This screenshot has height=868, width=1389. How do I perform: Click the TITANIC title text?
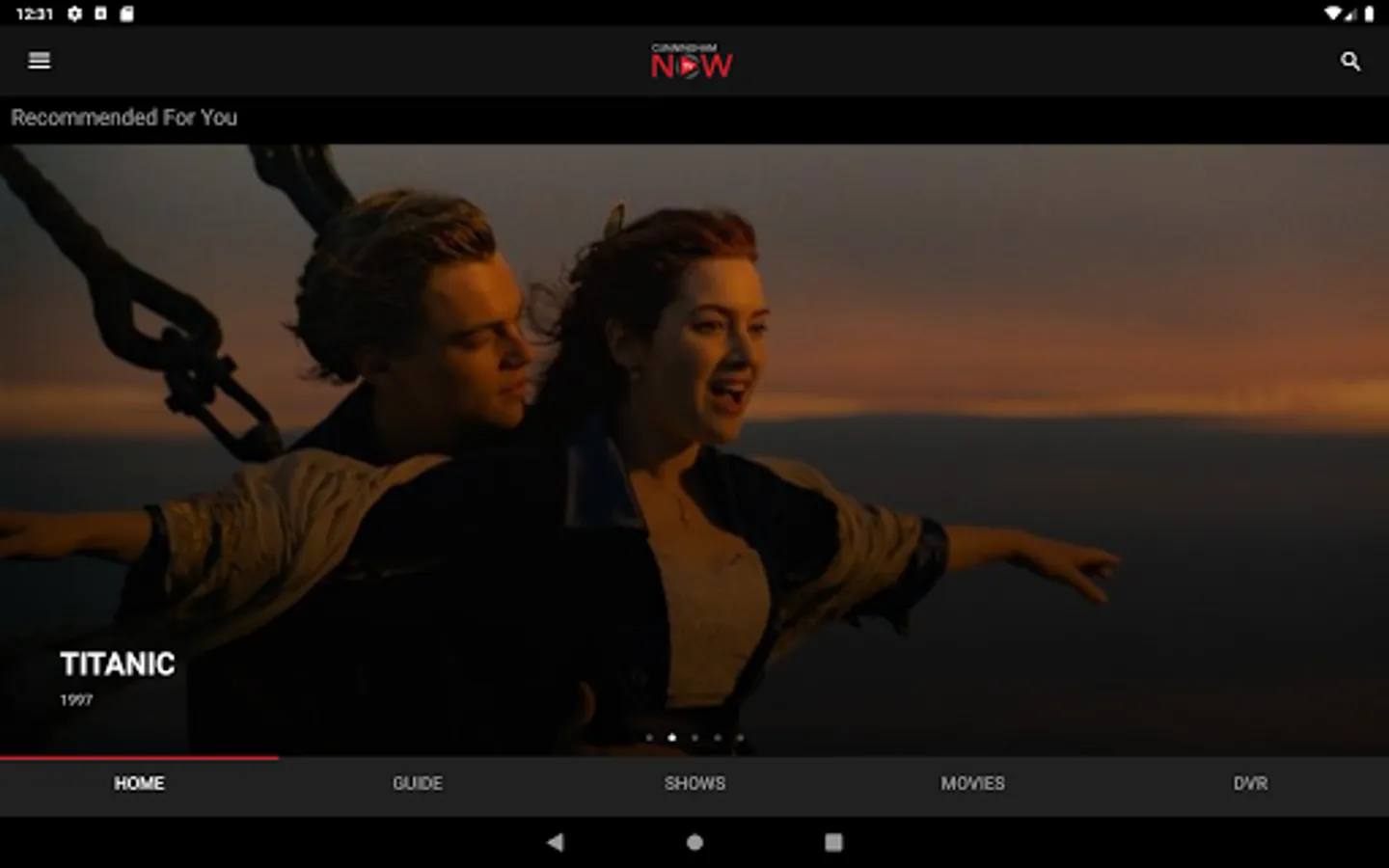[118, 665]
